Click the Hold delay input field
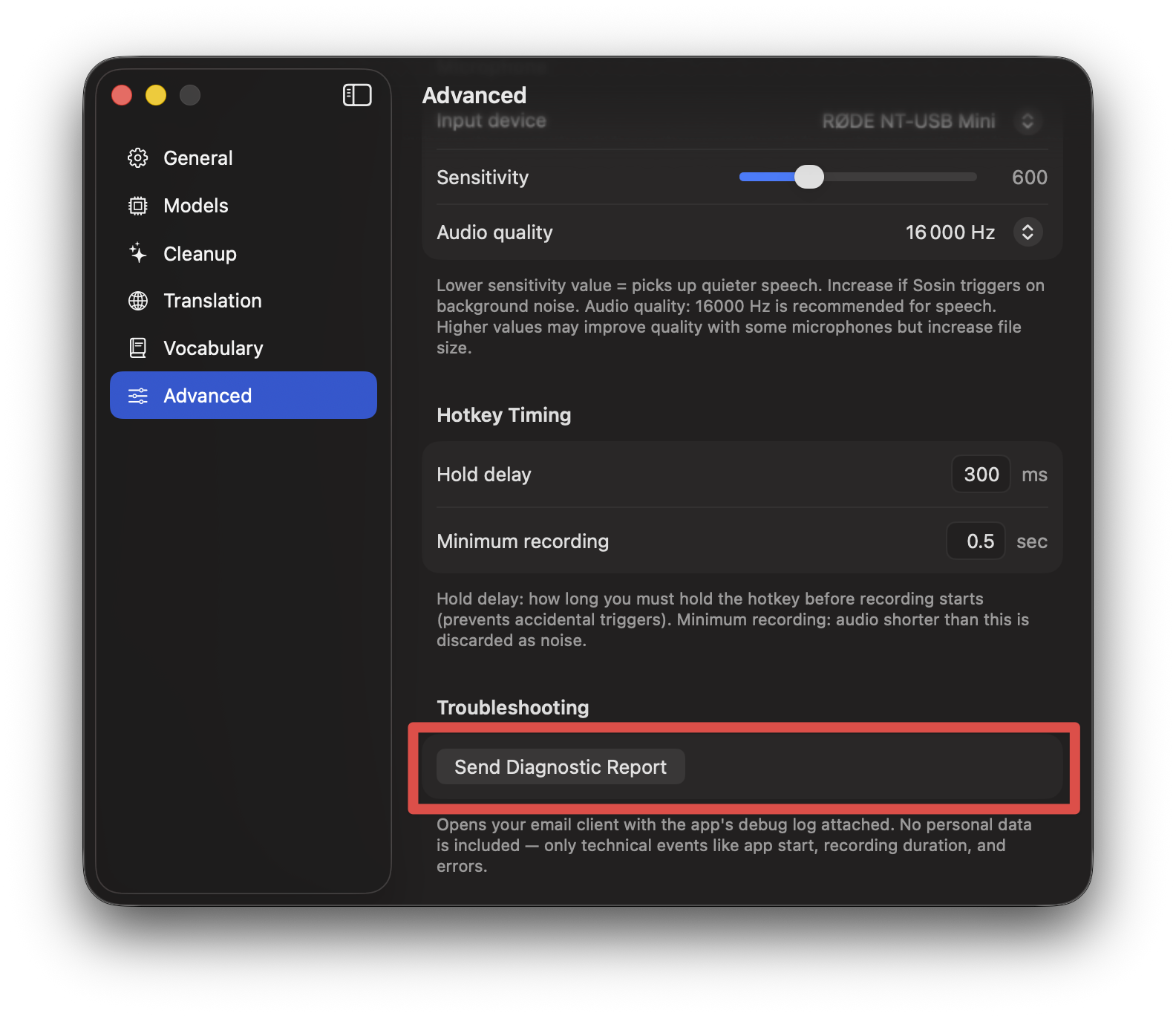 point(981,475)
